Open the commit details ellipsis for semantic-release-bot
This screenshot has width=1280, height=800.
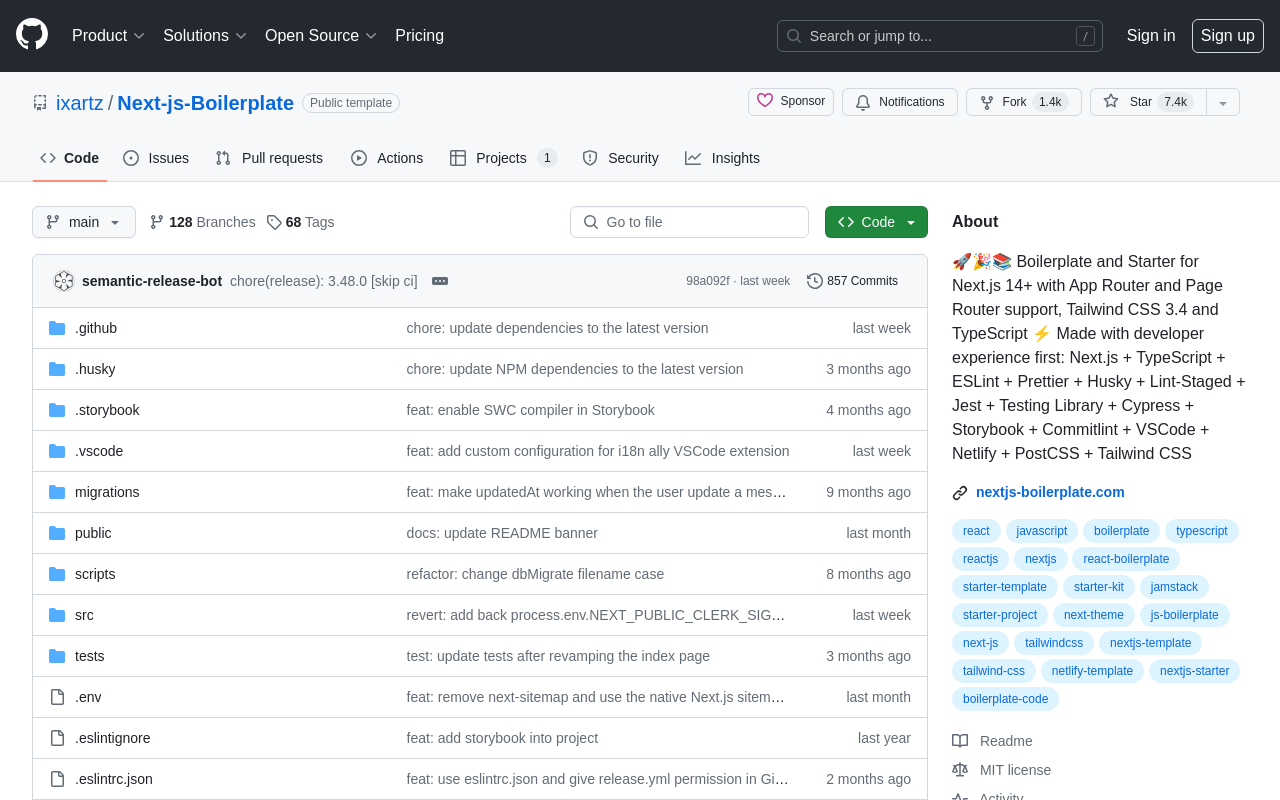click(439, 281)
